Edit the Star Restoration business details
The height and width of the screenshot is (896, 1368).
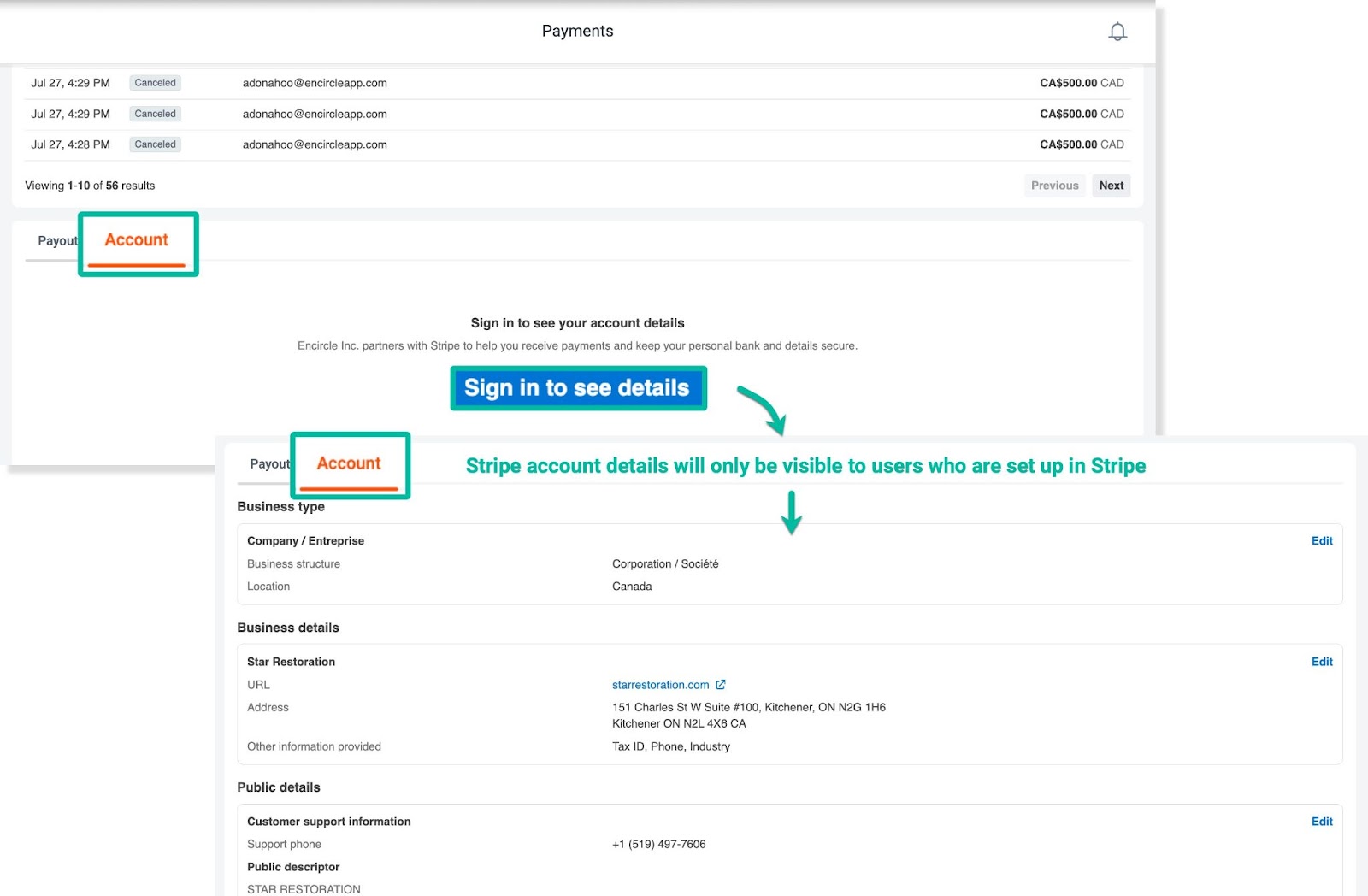(1321, 662)
